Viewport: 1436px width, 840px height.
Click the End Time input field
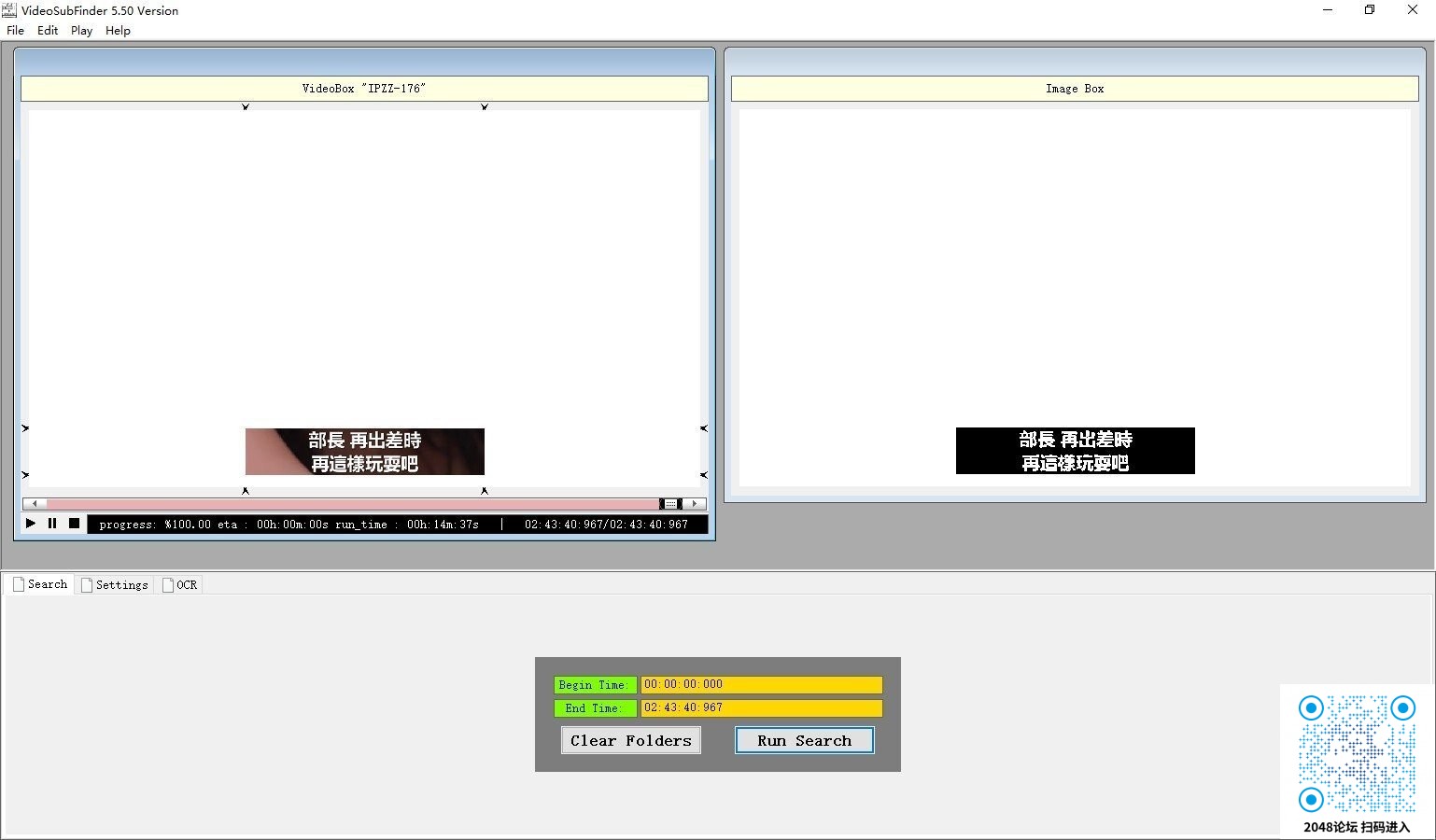(761, 707)
